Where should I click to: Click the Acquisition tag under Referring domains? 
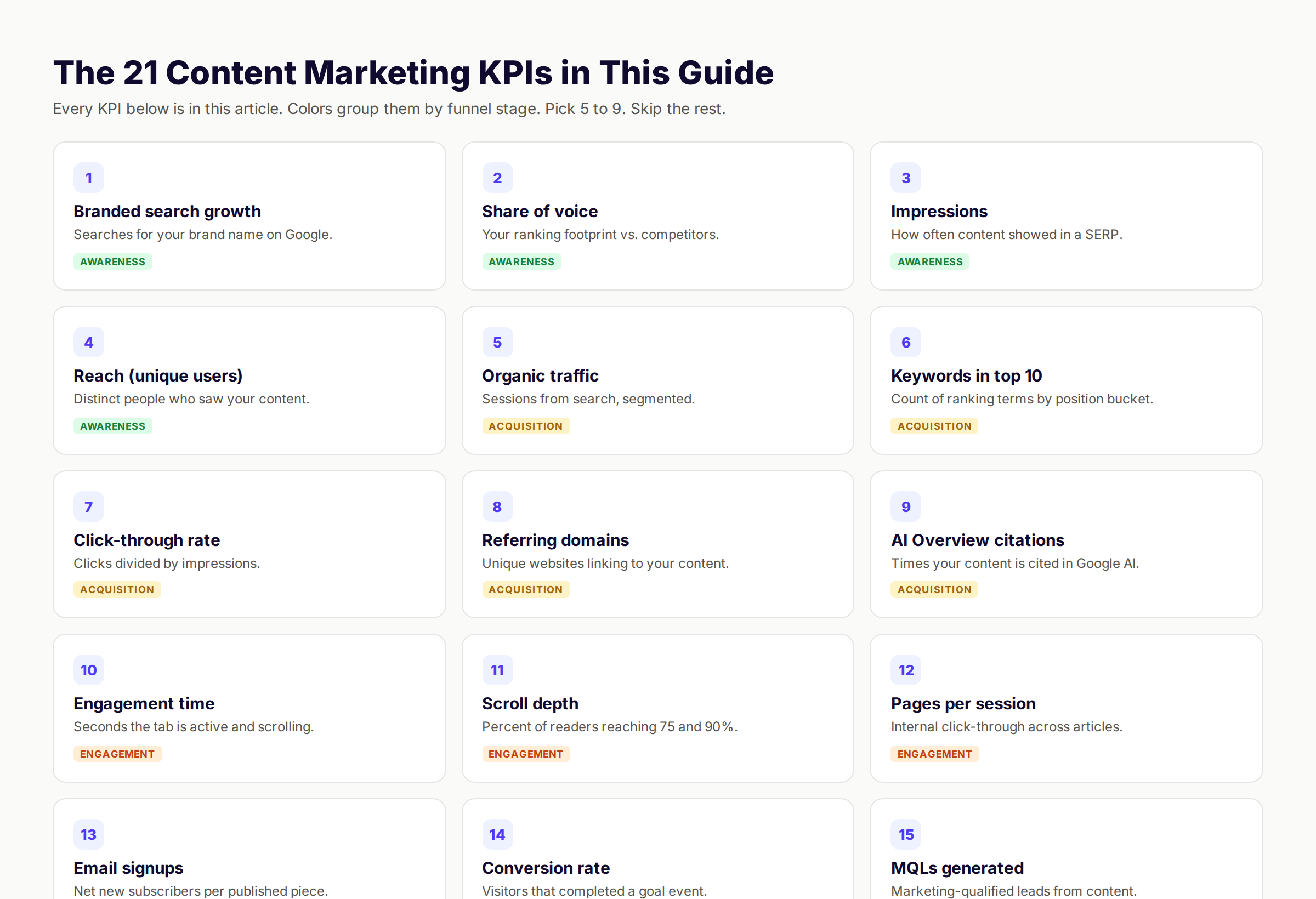pyautogui.click(x=525, y=589)
